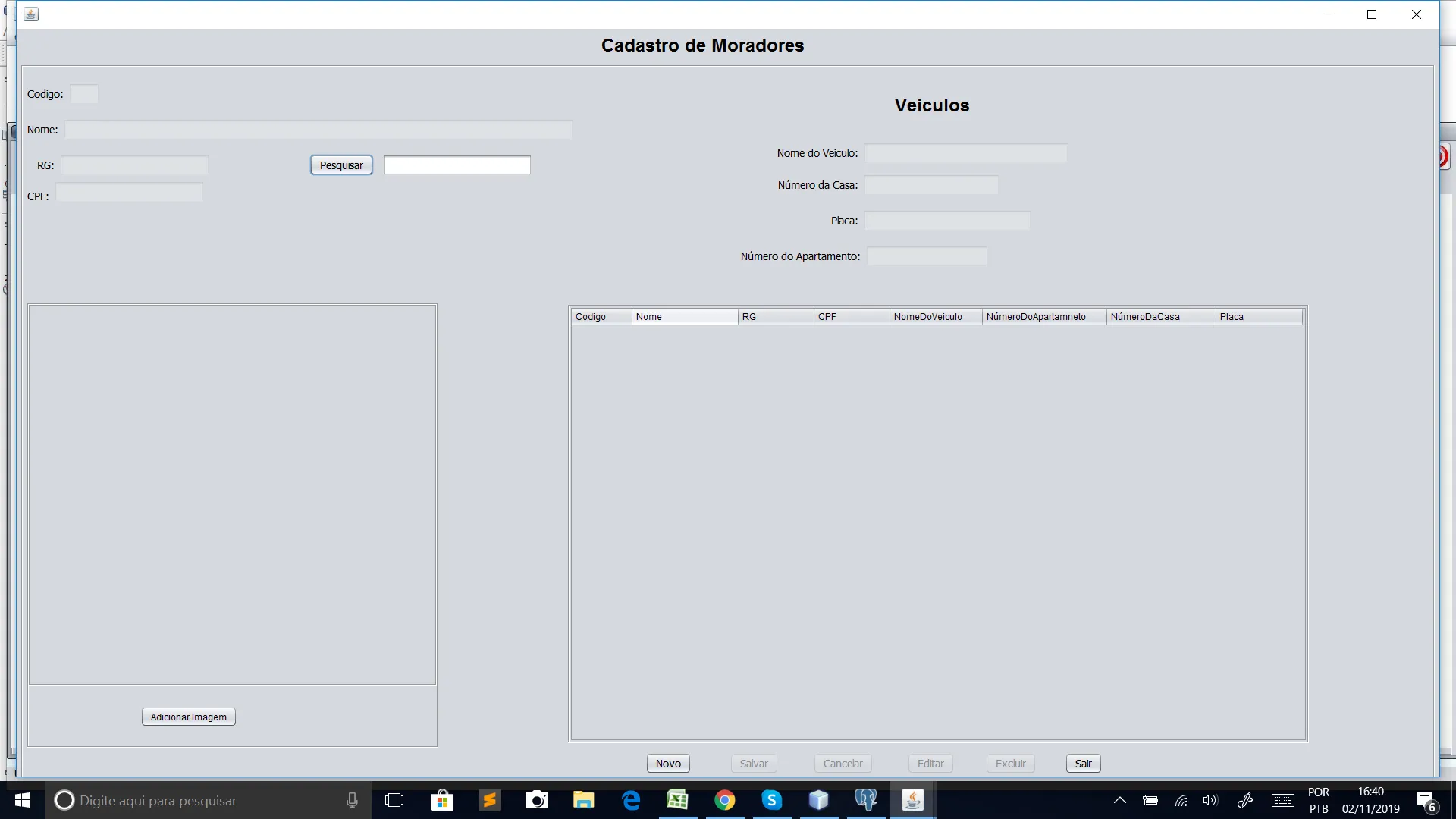Open Microsoft Edge from the taskbar

tap(630, 800)
